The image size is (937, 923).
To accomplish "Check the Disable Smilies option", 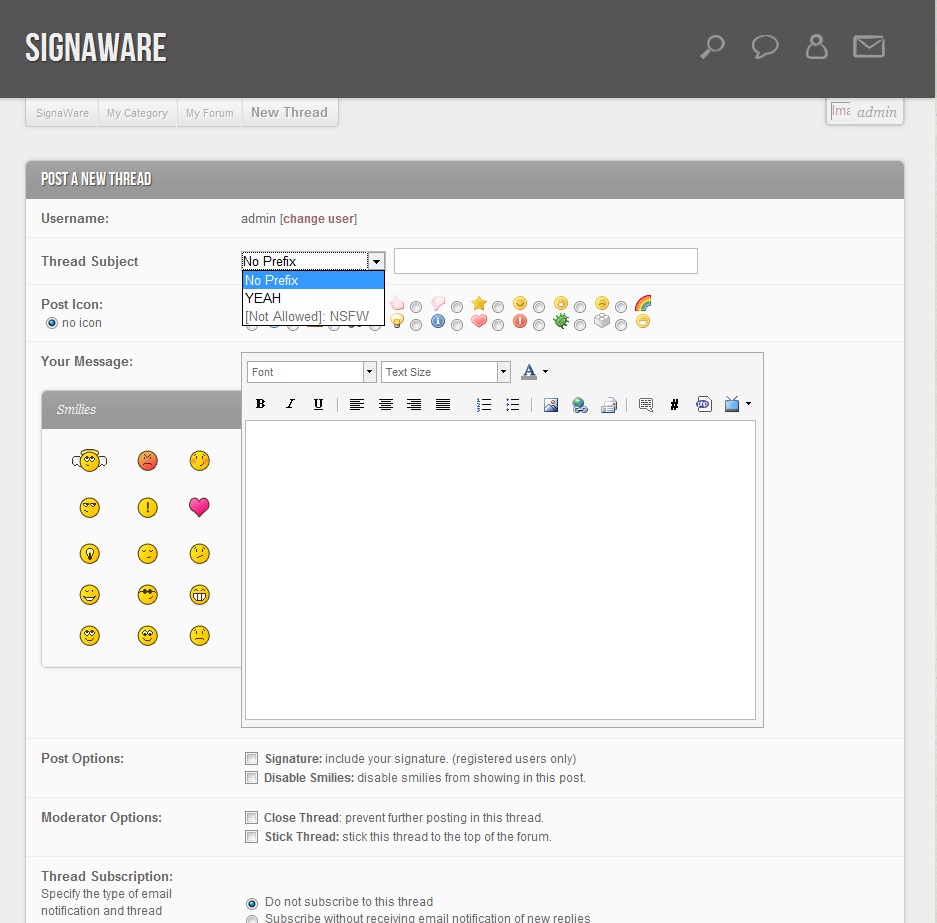I will pyautogui.click(x=252, y=778).
